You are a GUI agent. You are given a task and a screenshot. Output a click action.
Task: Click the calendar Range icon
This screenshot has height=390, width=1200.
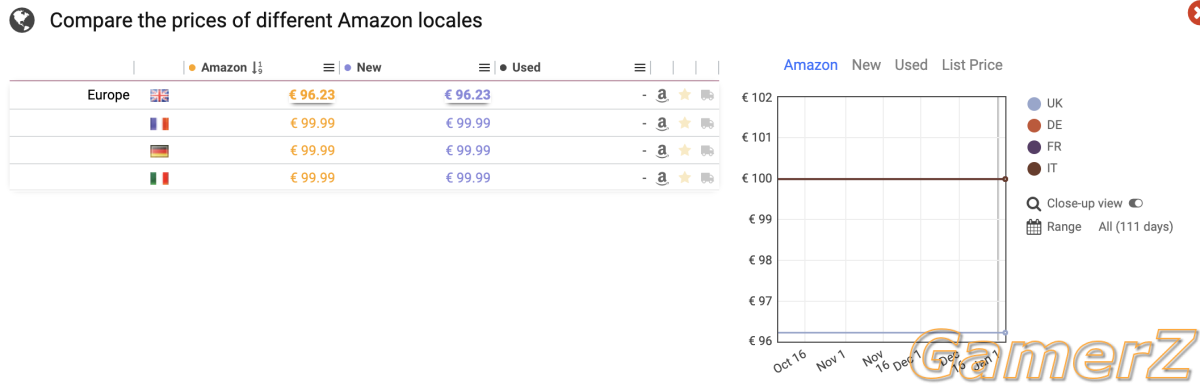click(x=1034, y=227)
